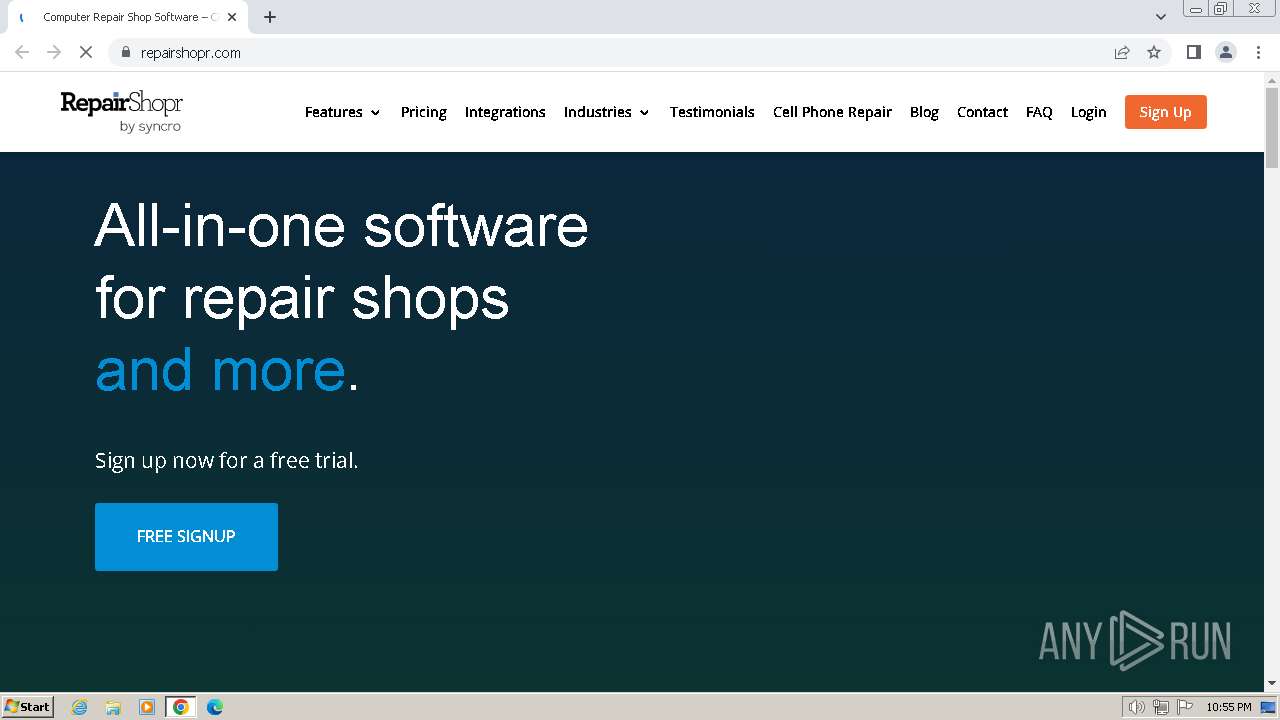Expand the Industries menu
Screen dimensions: 1280x720
pyautogui.click(x=606, y=112)
